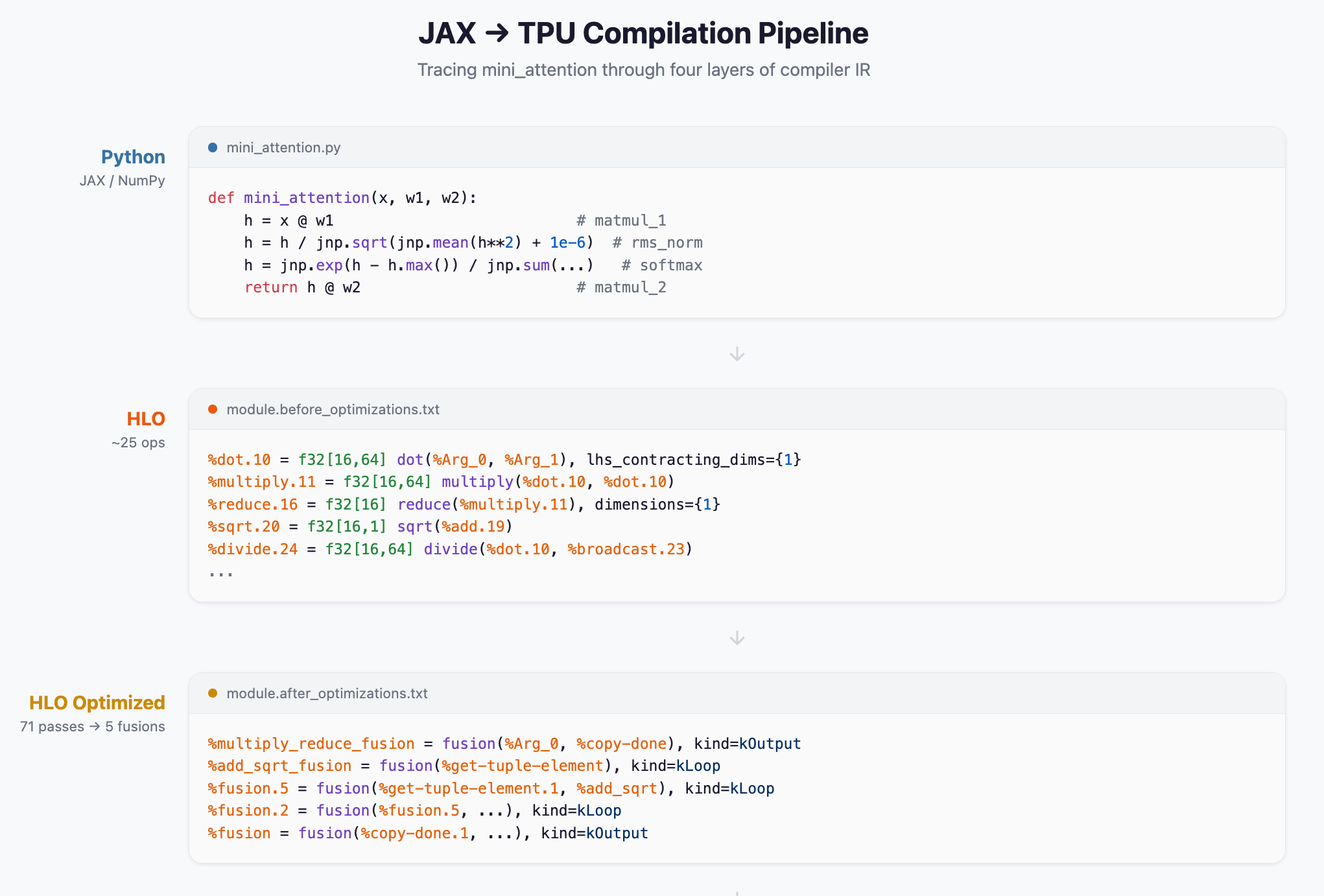Click the page subtitle about mini_attention tracing
This screenshot has height=896, width=1324.
tap(643, 70)
